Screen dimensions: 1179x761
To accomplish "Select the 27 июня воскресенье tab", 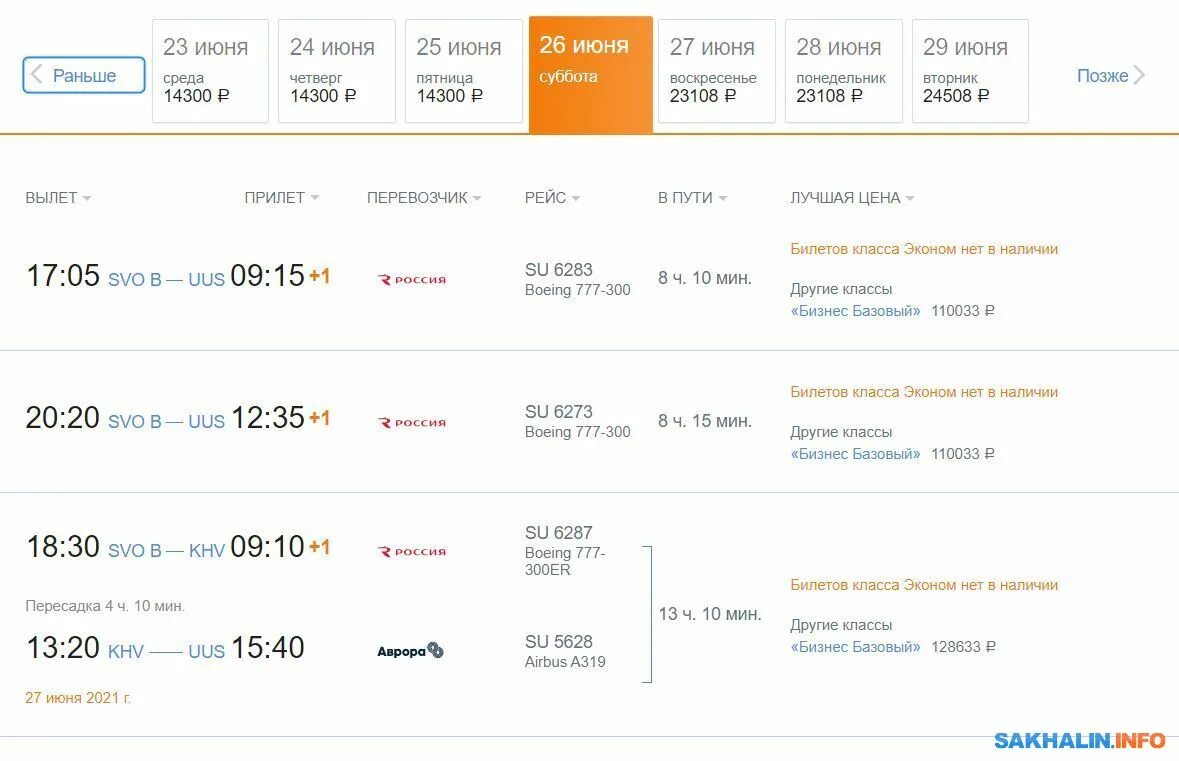I will click(x=716, y=71).
